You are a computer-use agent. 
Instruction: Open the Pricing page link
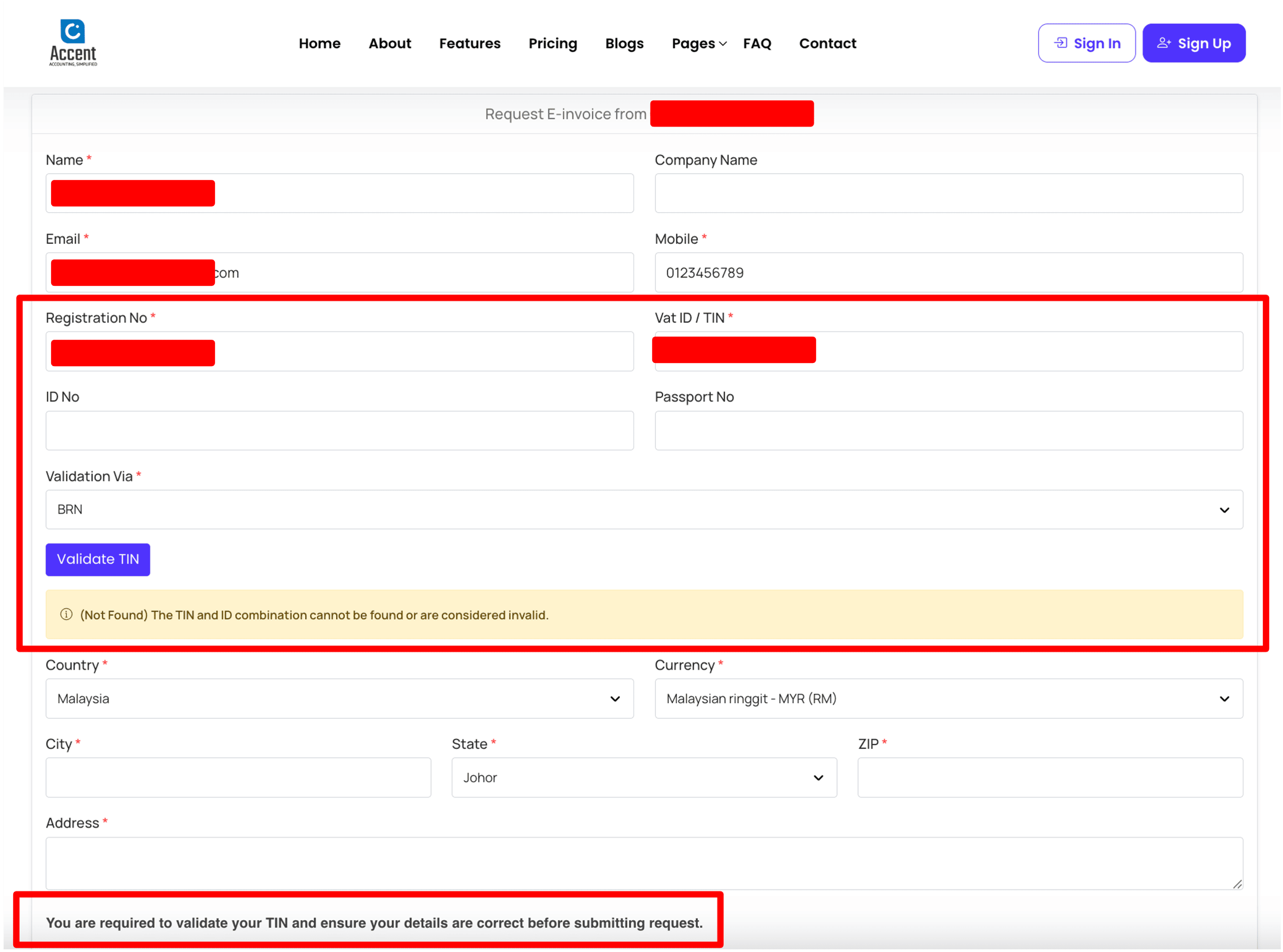(552, 43)
